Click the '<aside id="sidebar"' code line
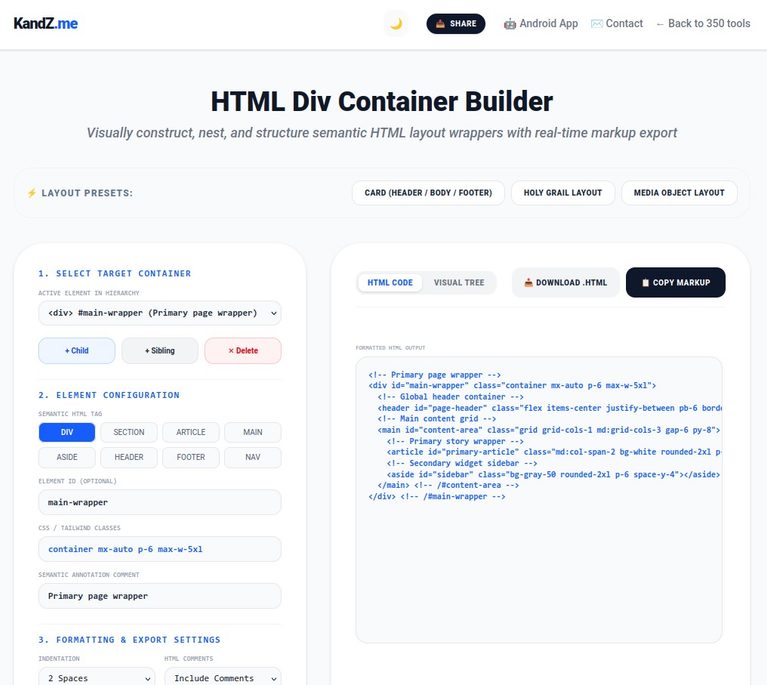The image size is (767, 685). click(x=553, y=475)
